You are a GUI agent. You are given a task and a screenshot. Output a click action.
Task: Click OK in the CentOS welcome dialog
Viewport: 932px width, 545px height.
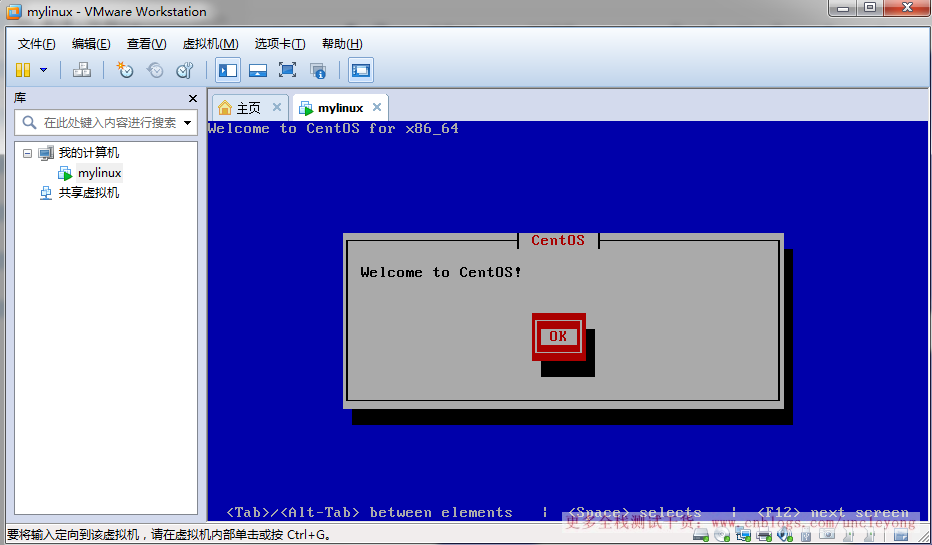[x=558, y=336]
